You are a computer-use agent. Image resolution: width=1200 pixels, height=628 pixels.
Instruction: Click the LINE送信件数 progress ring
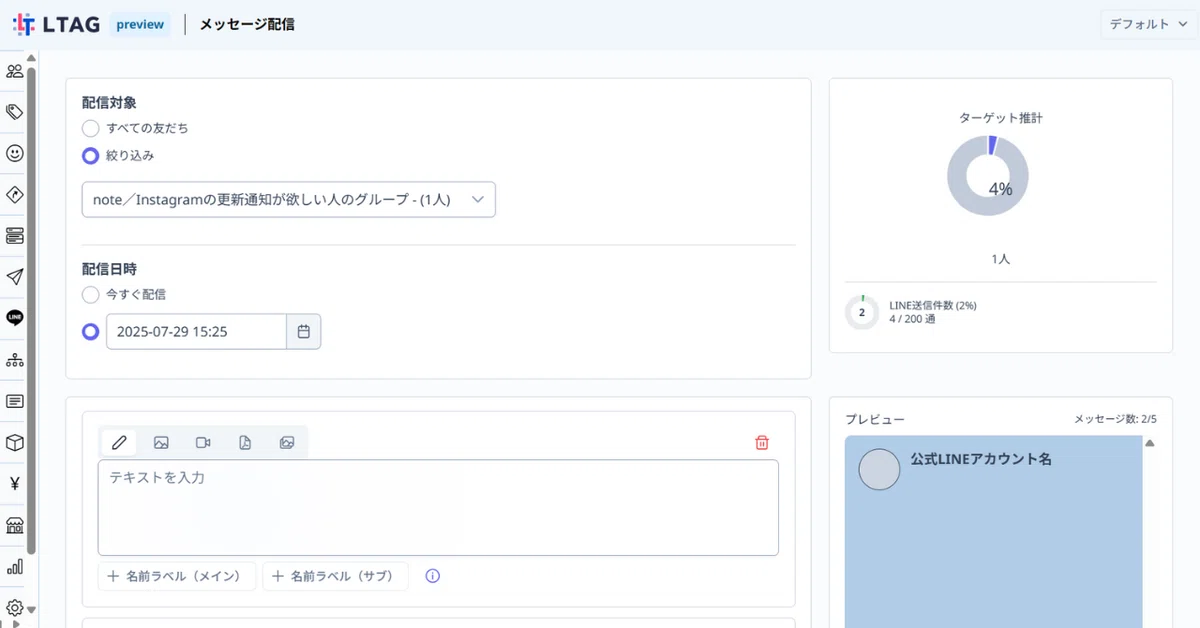coord(862,312)
